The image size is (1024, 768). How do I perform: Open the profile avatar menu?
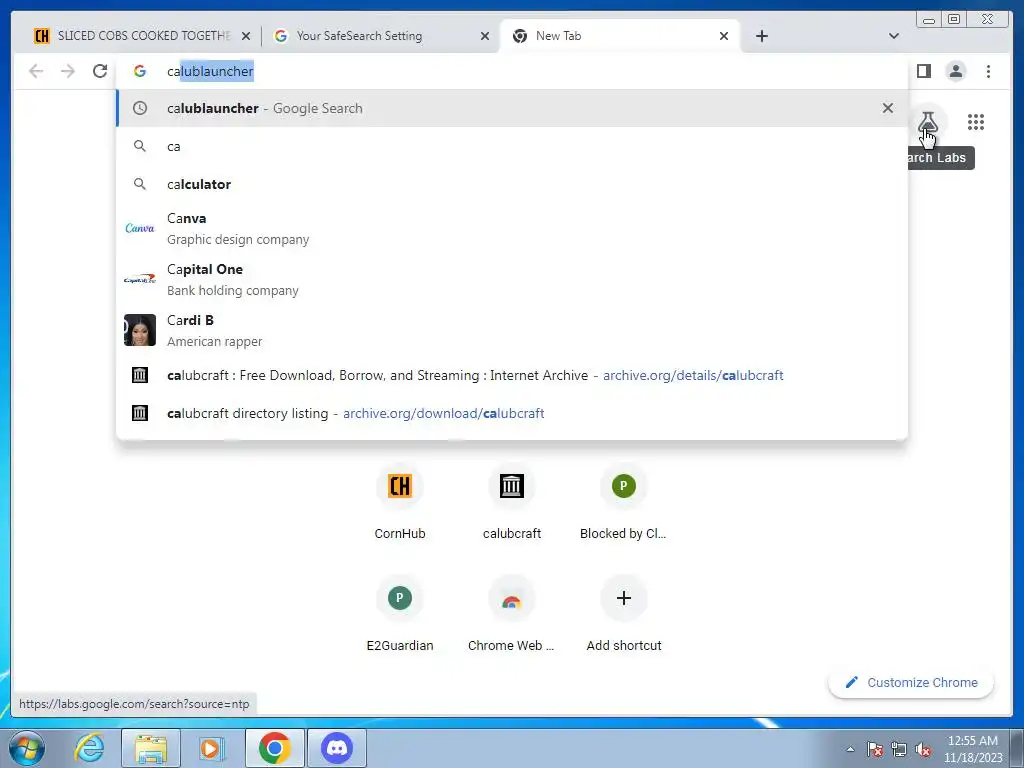click(x=955, y=71)
